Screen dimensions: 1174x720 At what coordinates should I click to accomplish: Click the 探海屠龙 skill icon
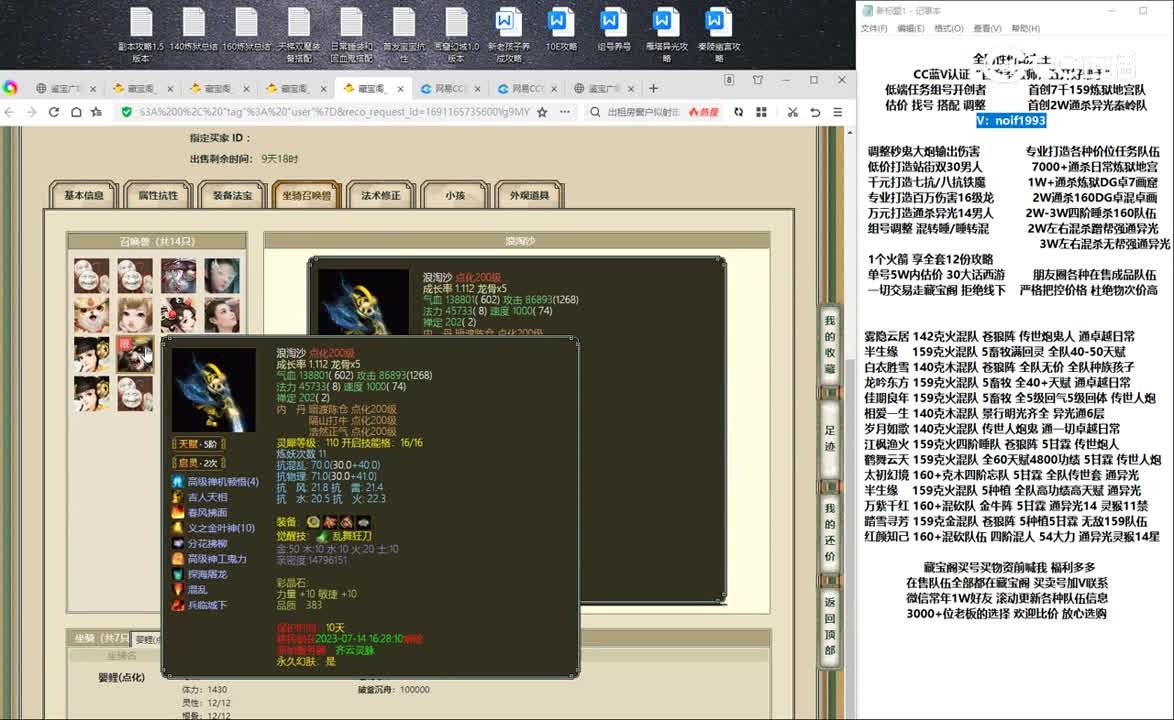(x=178, y=574)
